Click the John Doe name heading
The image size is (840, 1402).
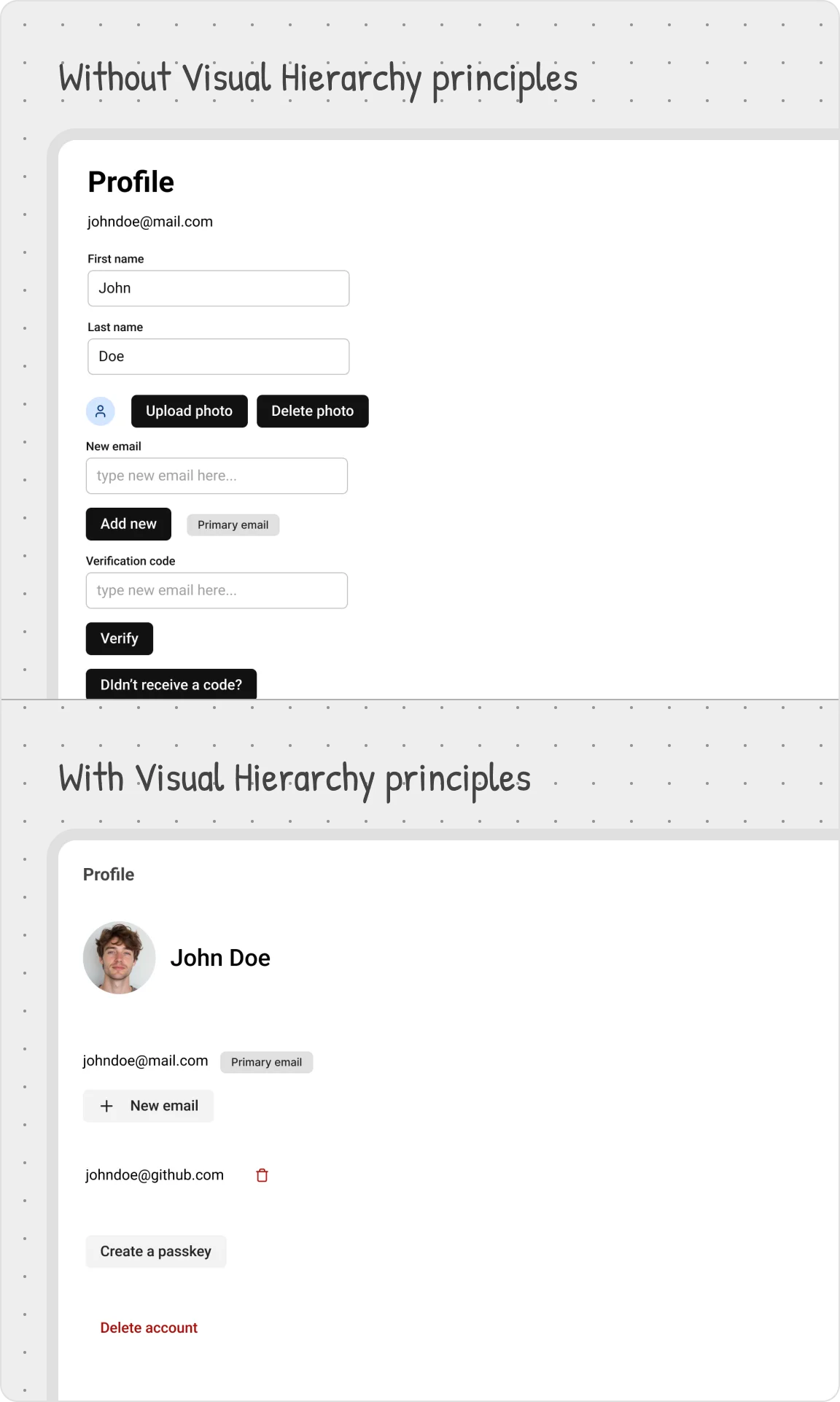[220, 958]
